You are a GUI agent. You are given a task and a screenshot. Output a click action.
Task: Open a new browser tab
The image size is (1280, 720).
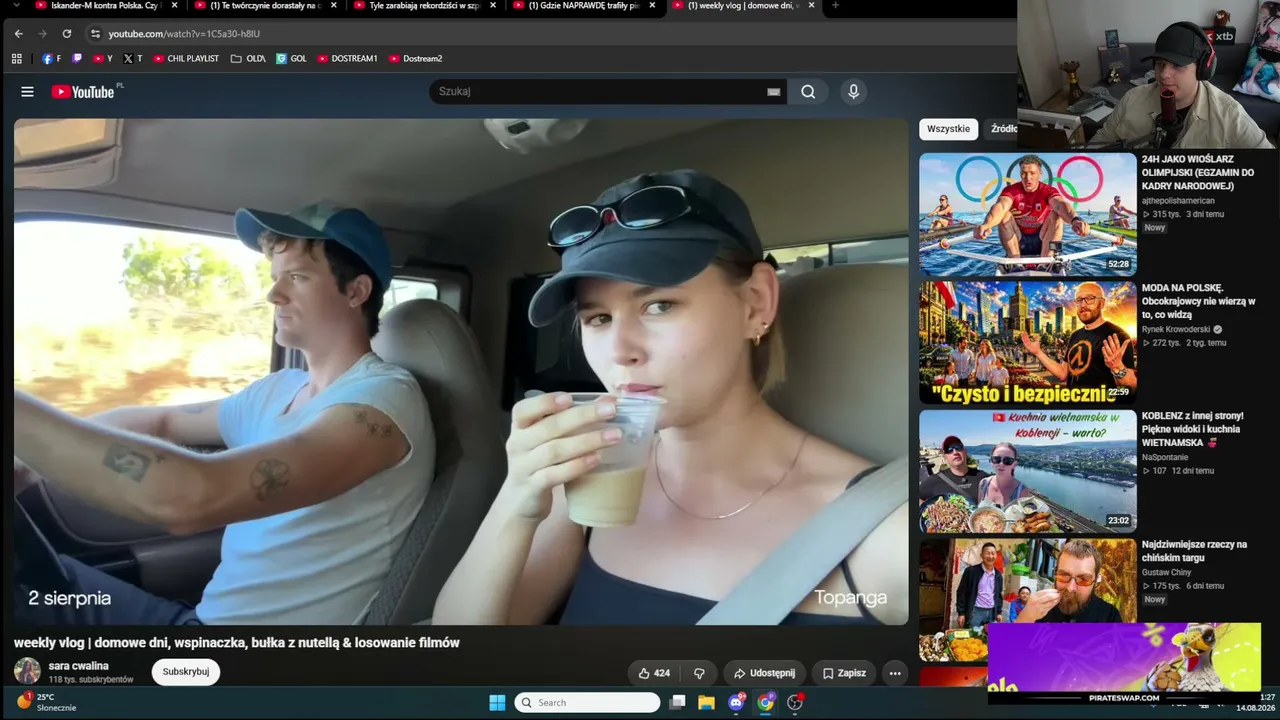tap(836, 6)
